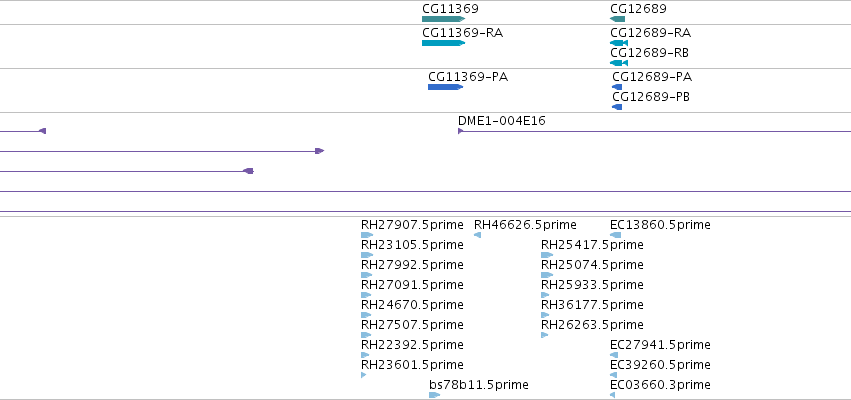Click the RH23601.5prime EST label
Screen dimensions: 851x400
pyautogui.click(x=412, y=365)
